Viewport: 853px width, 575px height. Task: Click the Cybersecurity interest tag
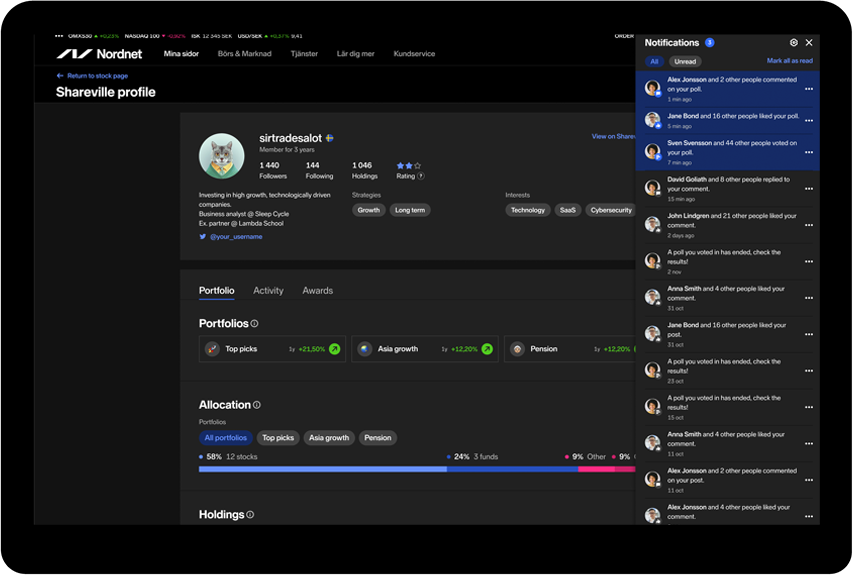point(610,210)
